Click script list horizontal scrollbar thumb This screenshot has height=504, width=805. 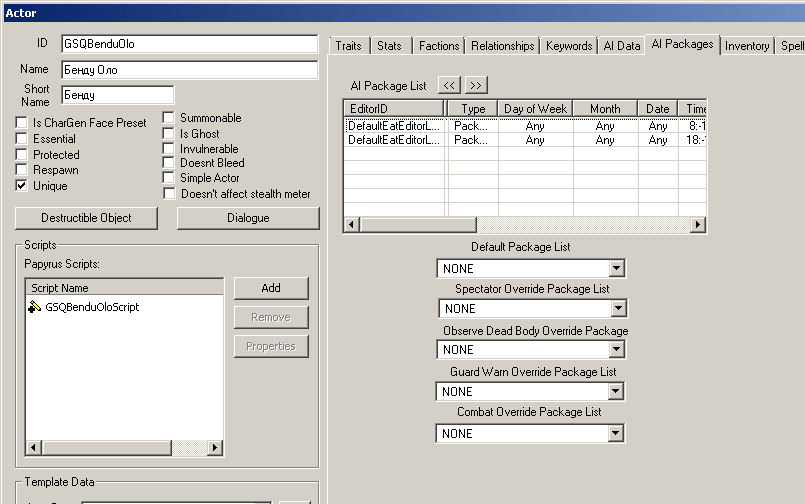point(107,448)
